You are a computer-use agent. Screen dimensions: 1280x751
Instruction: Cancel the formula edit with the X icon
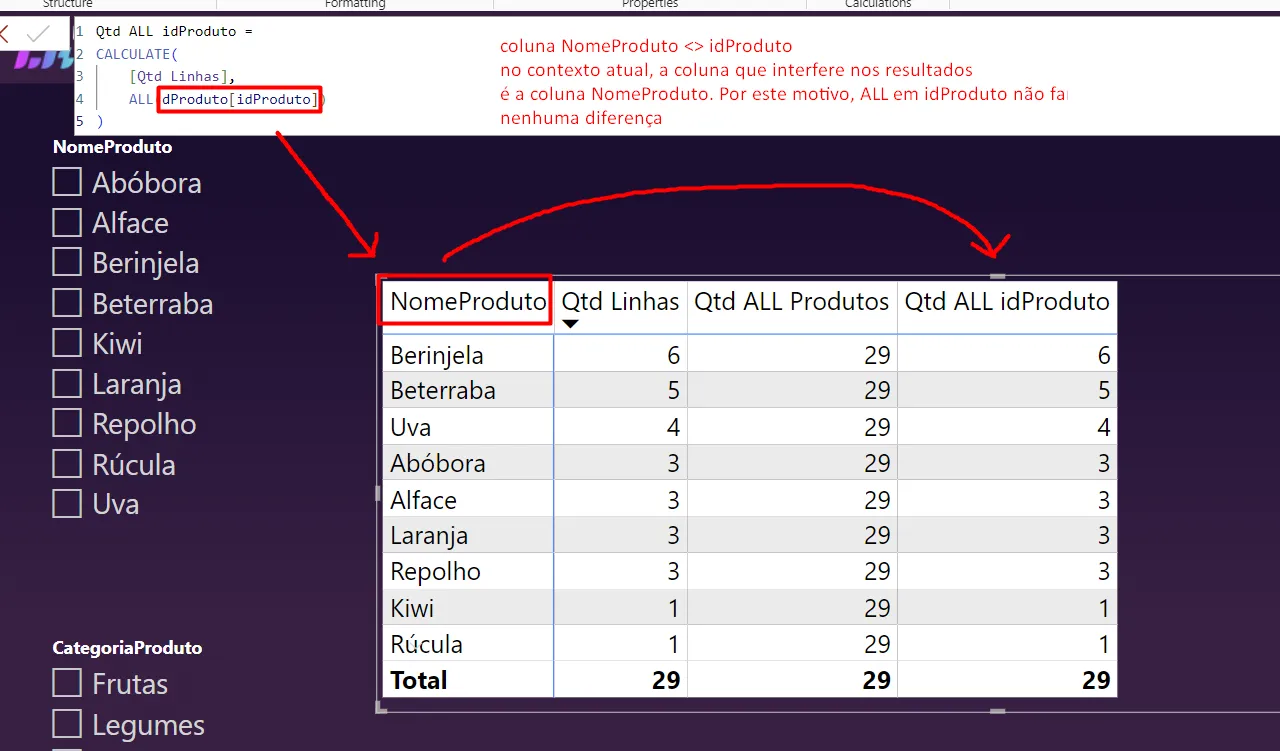tap(5, 34)
